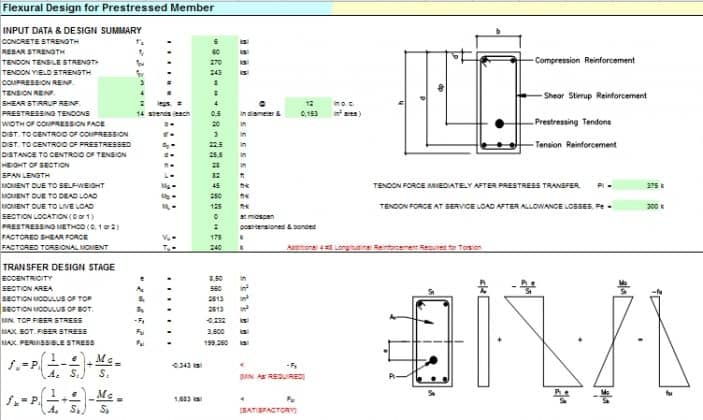
Task: Click tendon force at service 300 k
Action: coord(638,206)
